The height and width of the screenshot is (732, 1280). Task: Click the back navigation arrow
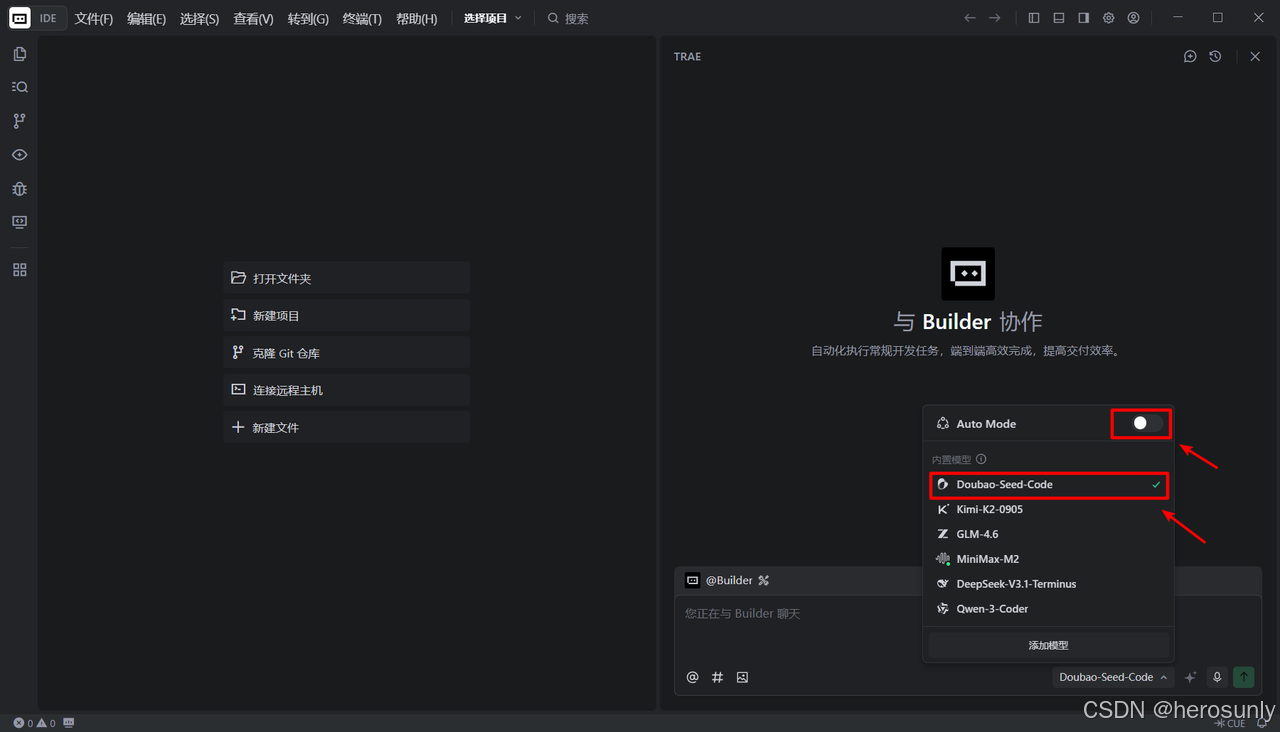click(x=969, y=18)
